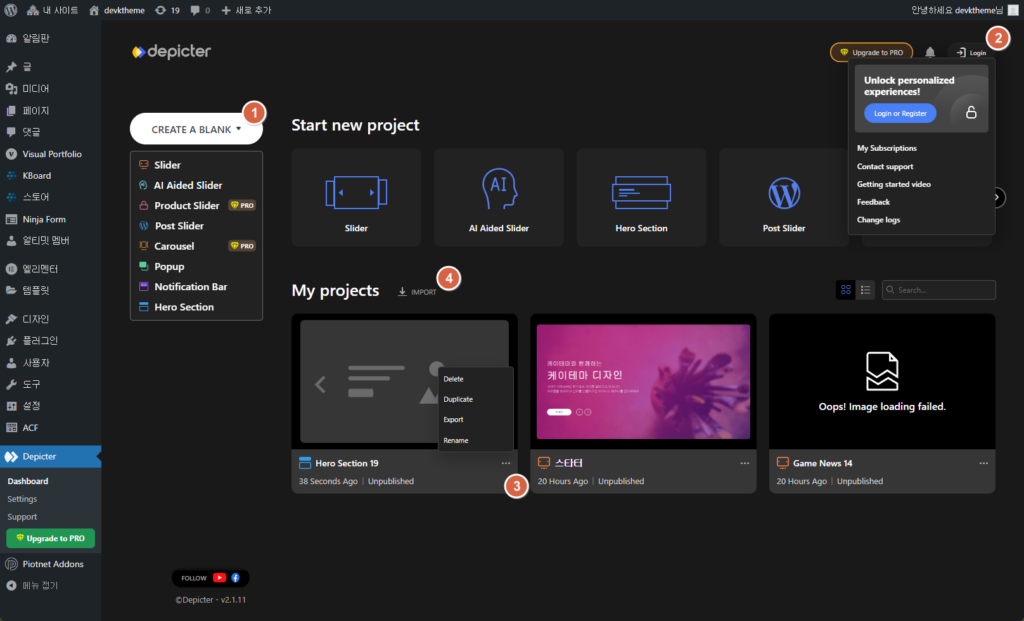Open the 내 사이트 admin bar menu
This screenshot has width=1024, height=621.
tap(52, 10)
